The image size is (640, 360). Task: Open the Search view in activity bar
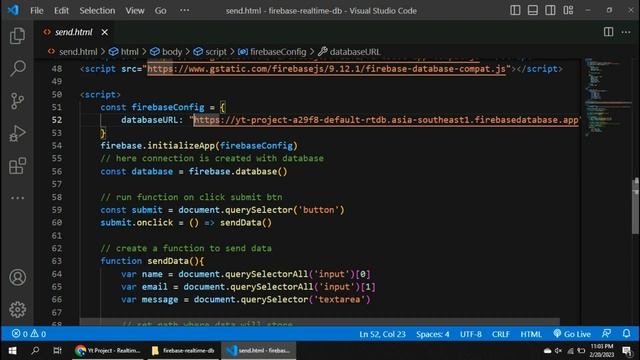click(17, 68)
